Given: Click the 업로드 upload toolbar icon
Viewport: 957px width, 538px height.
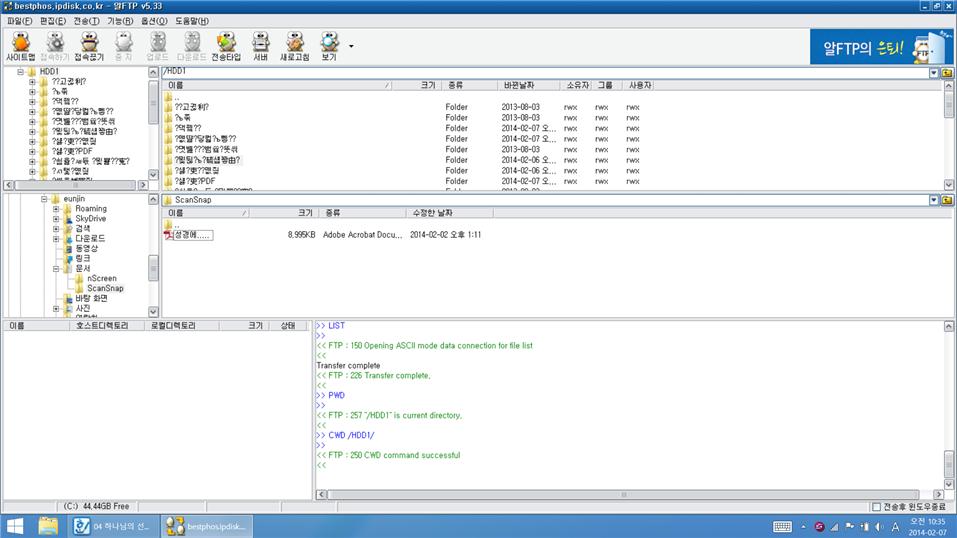Looking at the screenshot, I should tap(157, 46).
